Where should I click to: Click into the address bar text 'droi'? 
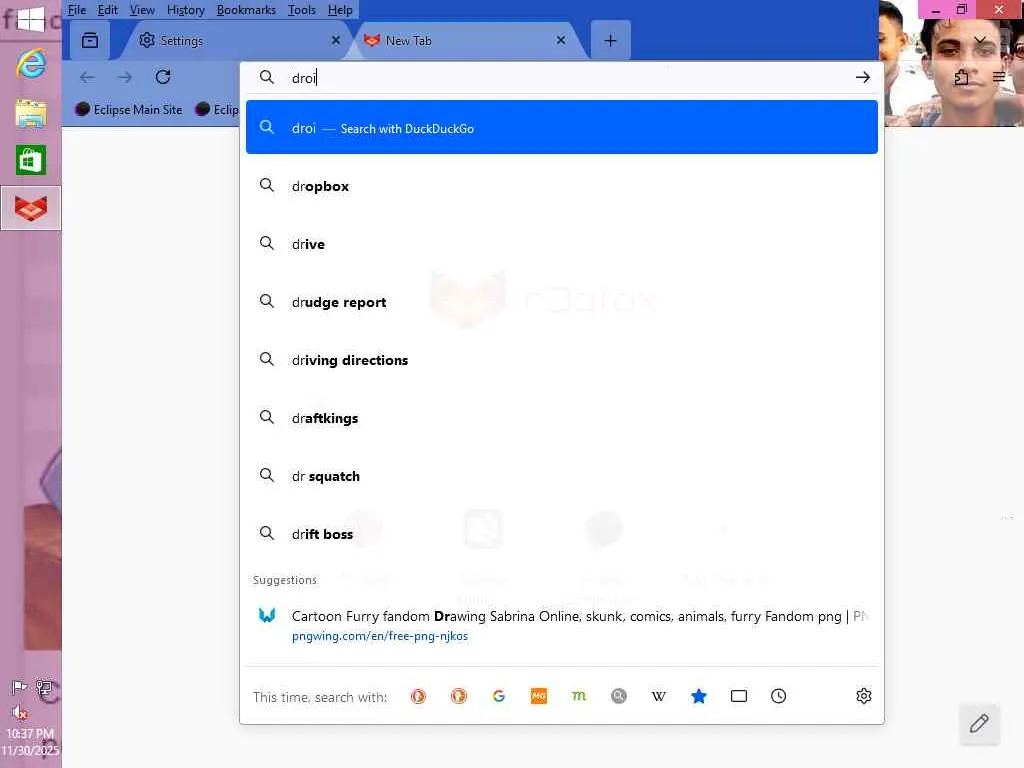click(304, 78)
